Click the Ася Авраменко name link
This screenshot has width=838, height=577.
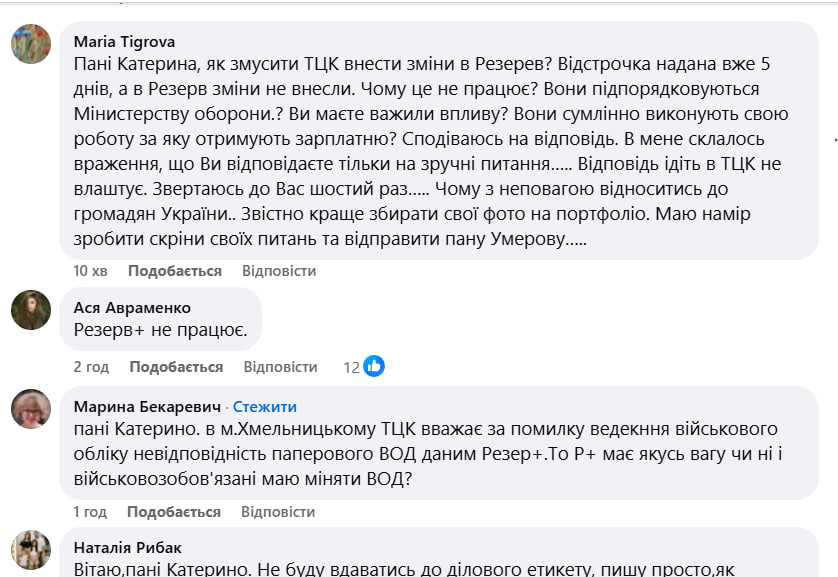132,308
